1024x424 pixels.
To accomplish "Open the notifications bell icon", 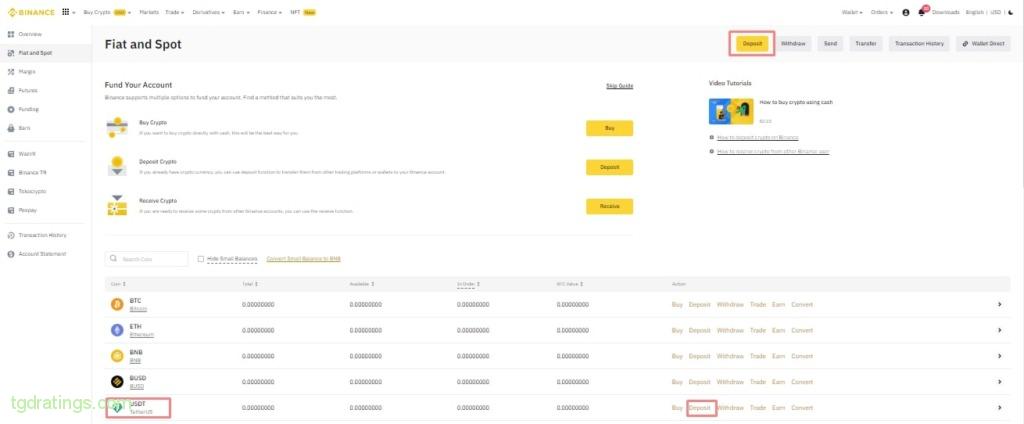I will (x=921, y=12).
